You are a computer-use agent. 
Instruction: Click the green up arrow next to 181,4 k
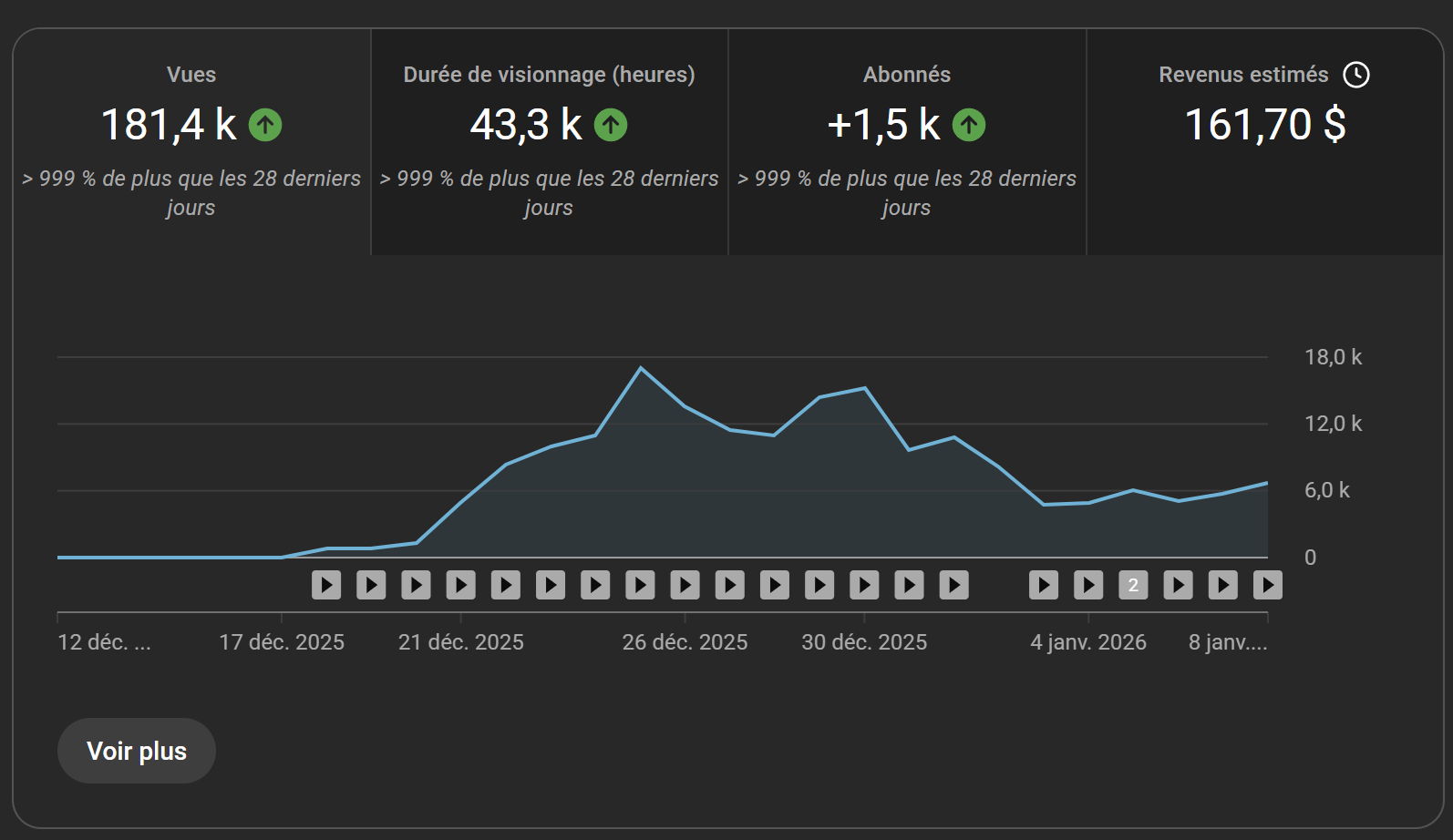coord(265,125)
